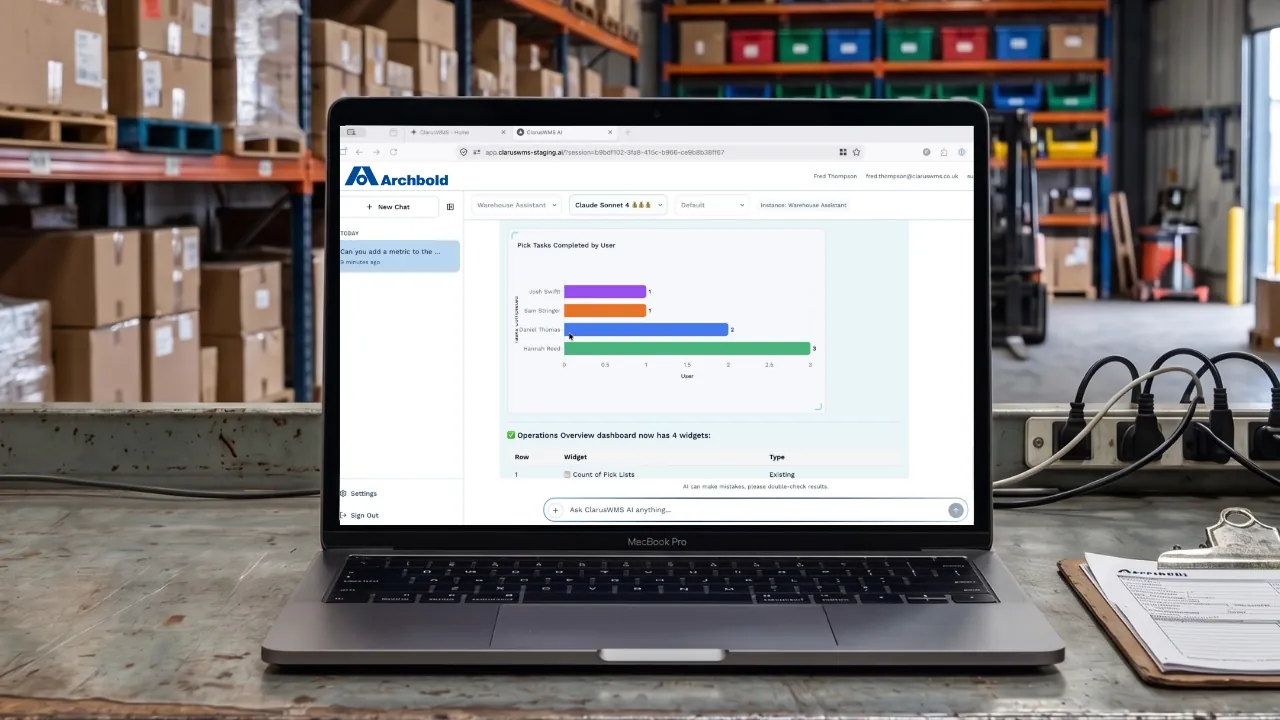The width and height of the screenshot is (1280, 720).
Task: Click the orange Sam Stringer bar
Action: (x=605, y=311)
